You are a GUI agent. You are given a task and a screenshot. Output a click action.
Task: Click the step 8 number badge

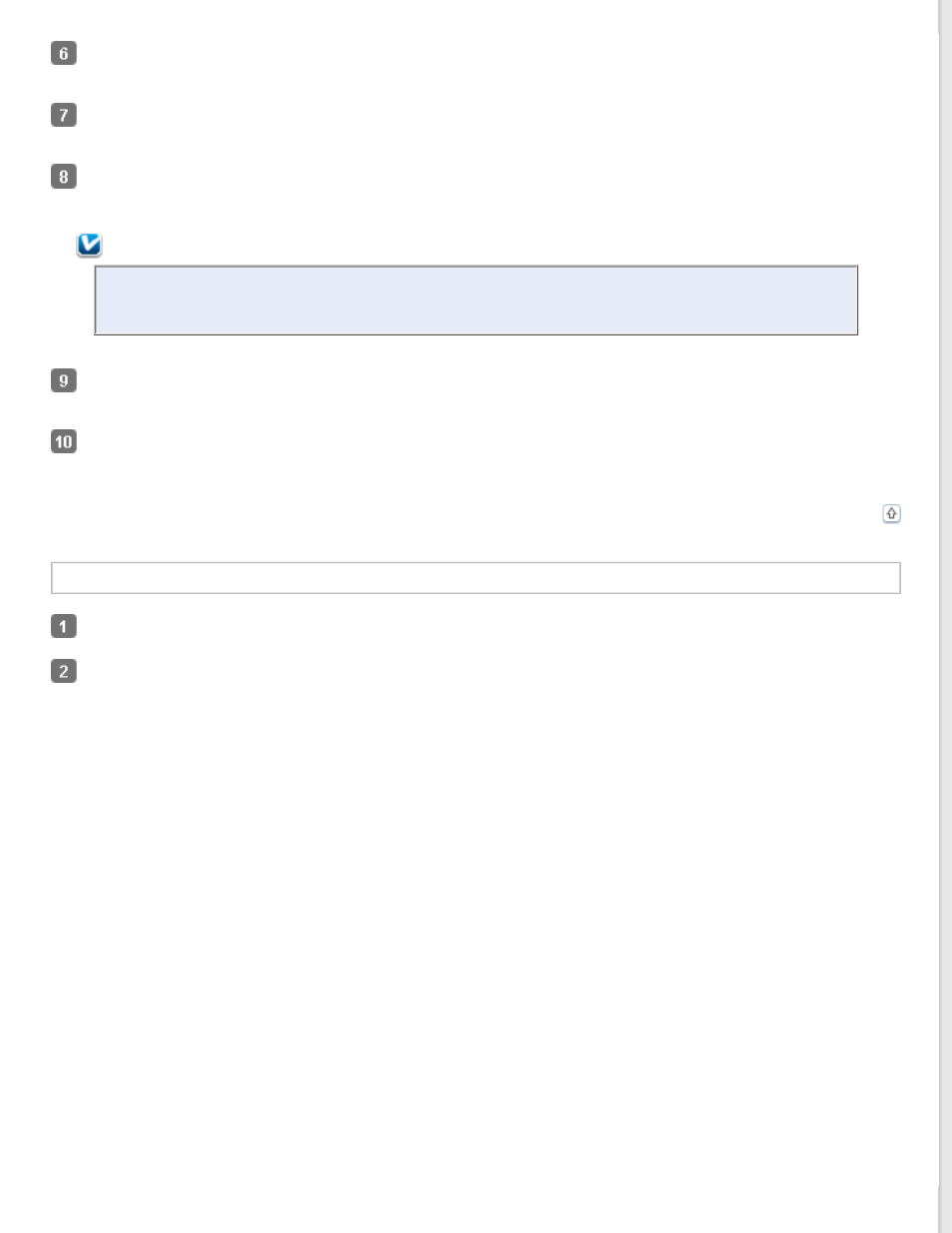[x=64, y=177]
